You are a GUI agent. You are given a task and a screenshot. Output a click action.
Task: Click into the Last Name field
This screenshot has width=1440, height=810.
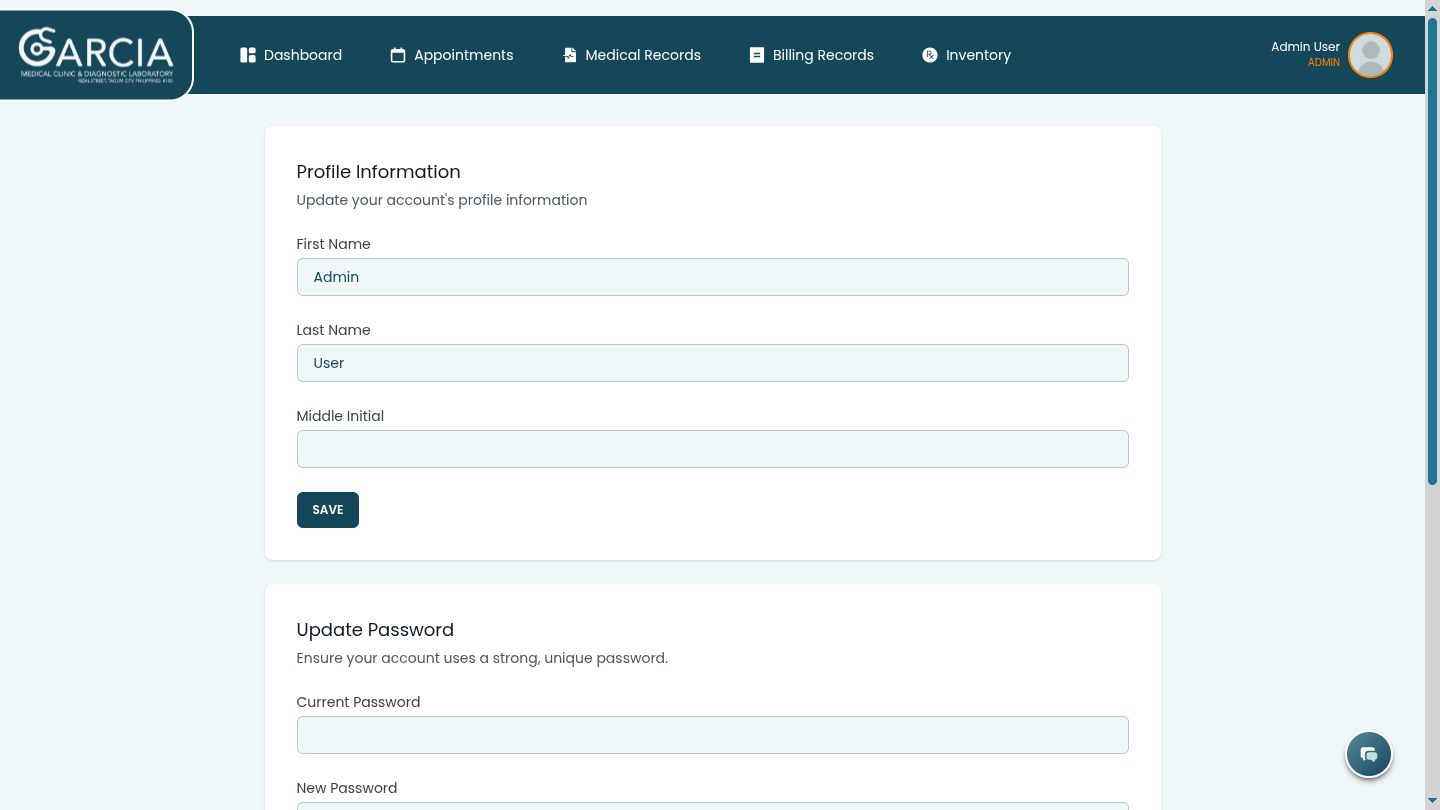point(712,363)
